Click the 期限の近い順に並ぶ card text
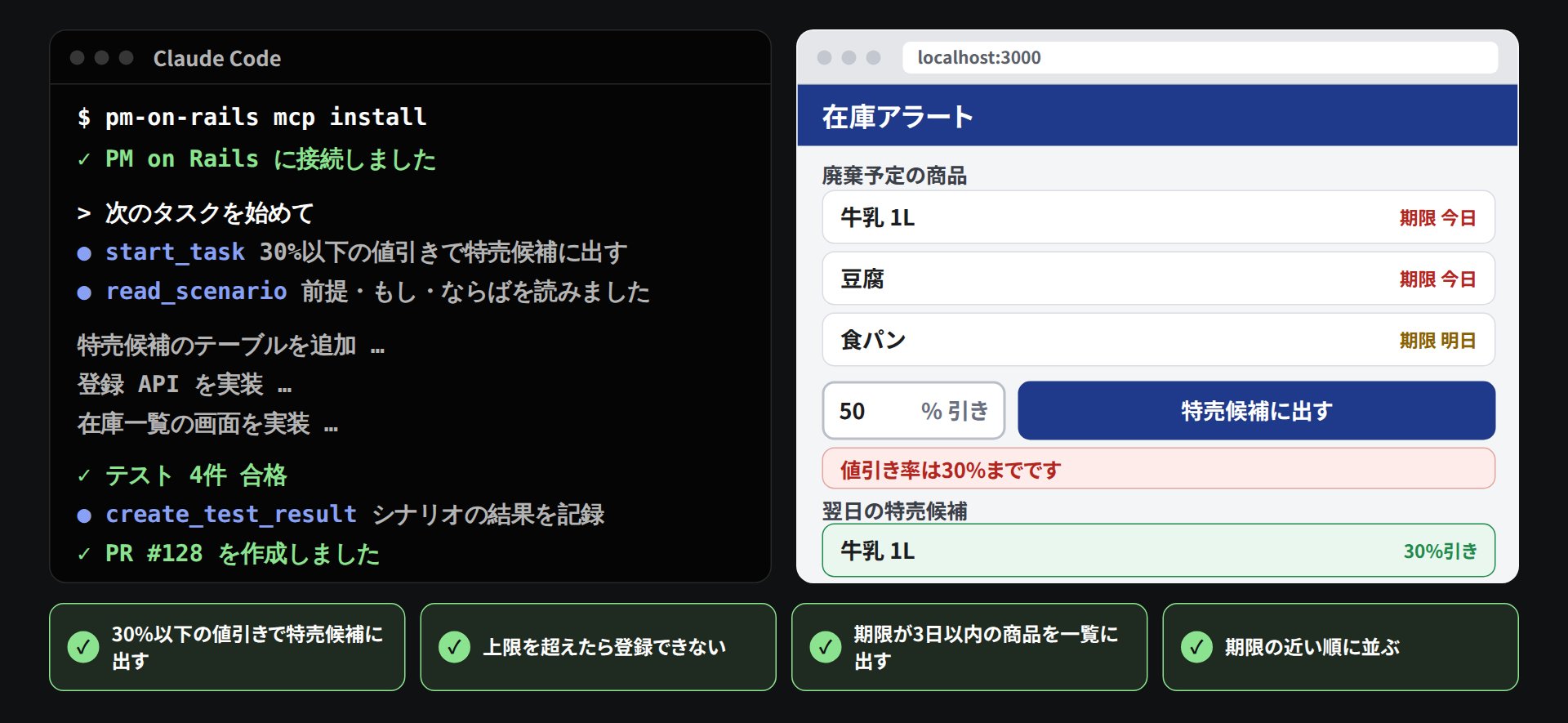1568x723 pixels. coord(1312,647)
